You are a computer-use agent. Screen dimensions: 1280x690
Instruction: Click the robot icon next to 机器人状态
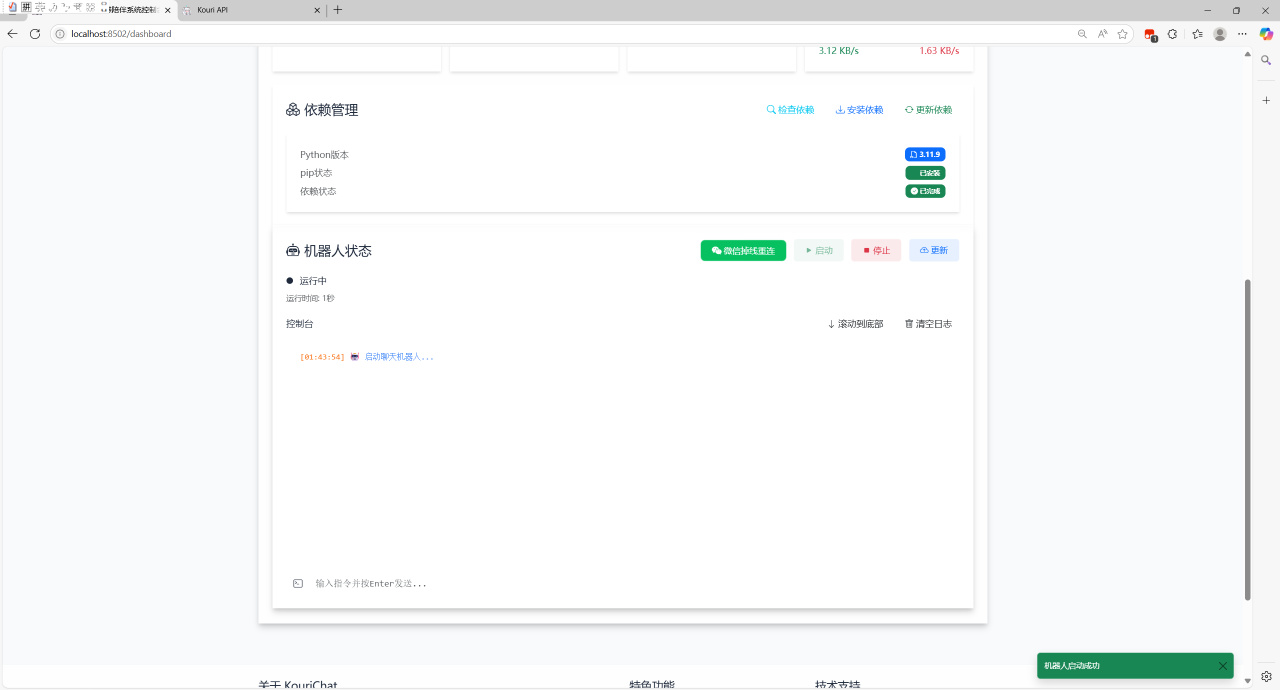coord(293,251)
